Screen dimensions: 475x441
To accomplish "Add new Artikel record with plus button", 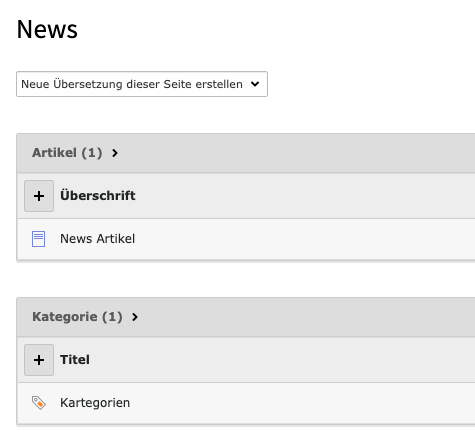I will [x=39, y=196].
